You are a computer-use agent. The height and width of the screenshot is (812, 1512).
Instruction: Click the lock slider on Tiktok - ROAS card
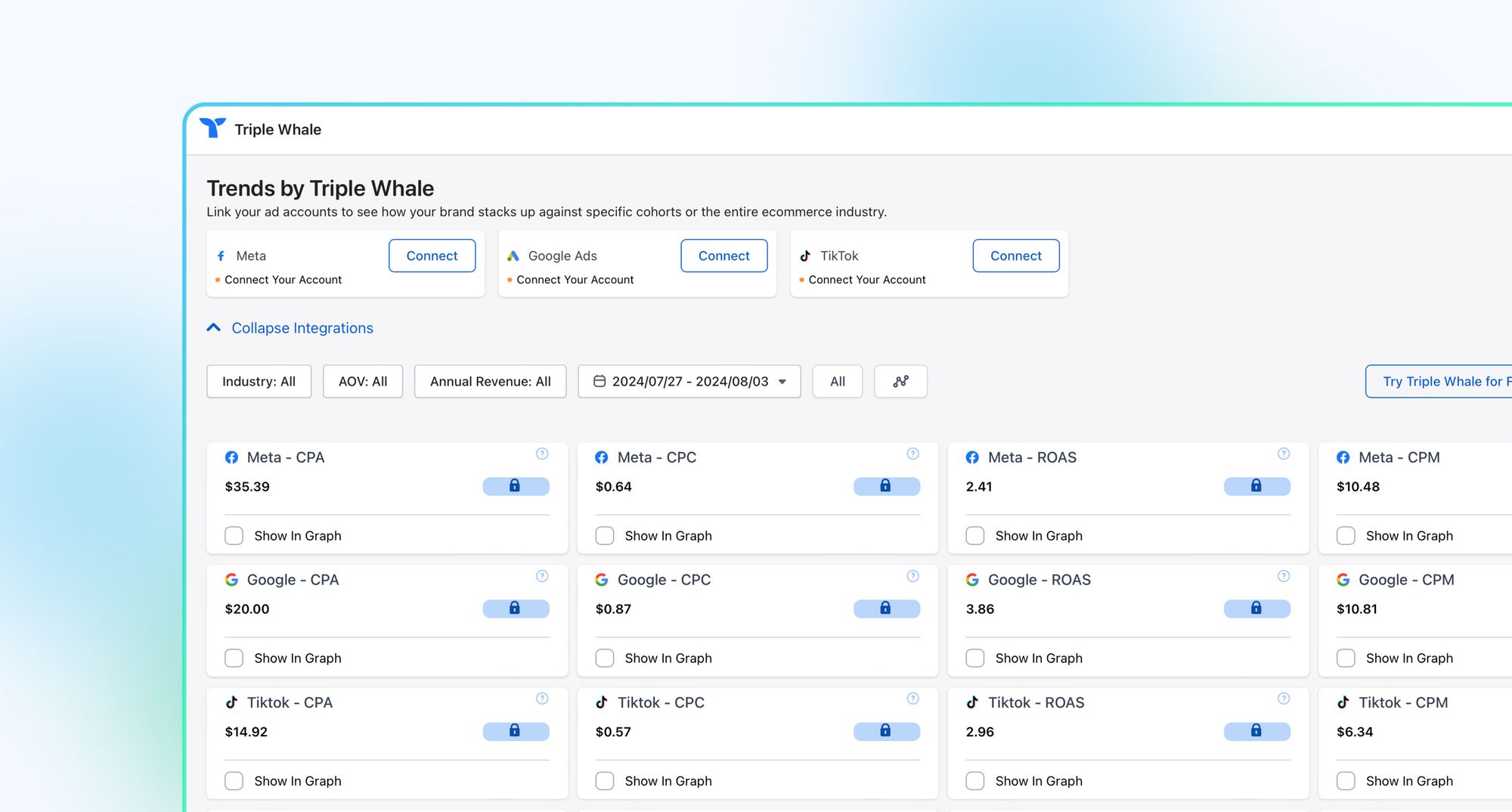1257,731
